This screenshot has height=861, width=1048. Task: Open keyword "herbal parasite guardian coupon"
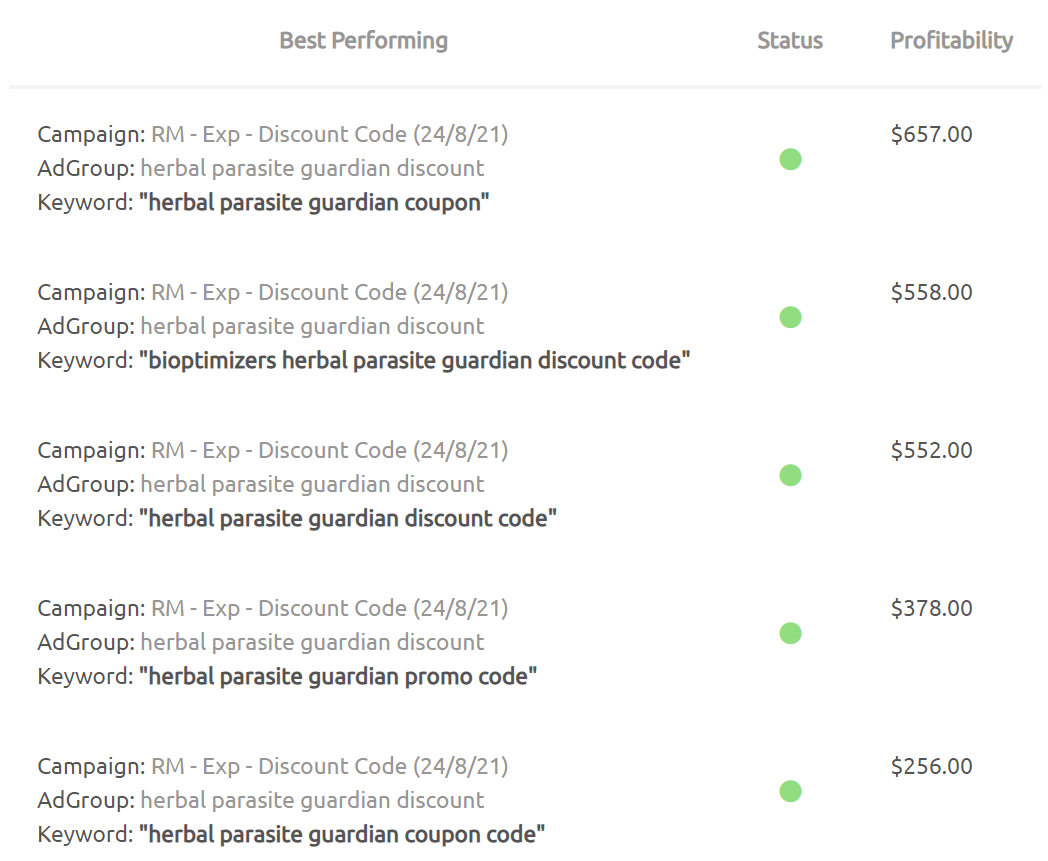click(314, 203)
